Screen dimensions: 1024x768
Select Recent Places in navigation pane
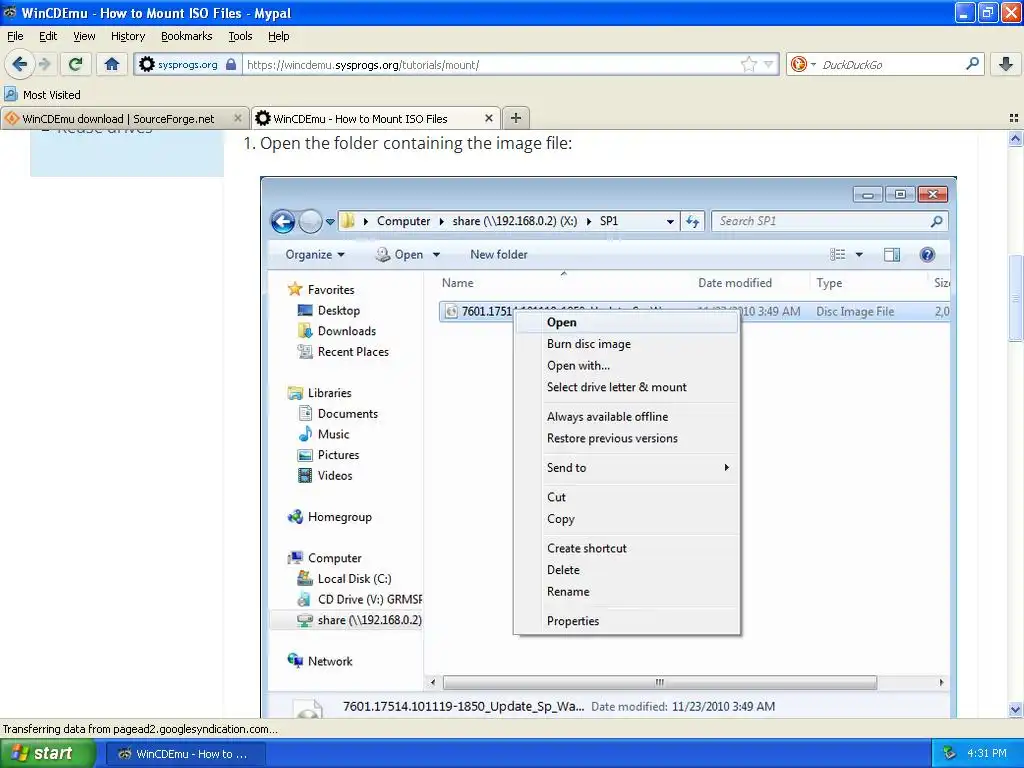tap(343, 352)
